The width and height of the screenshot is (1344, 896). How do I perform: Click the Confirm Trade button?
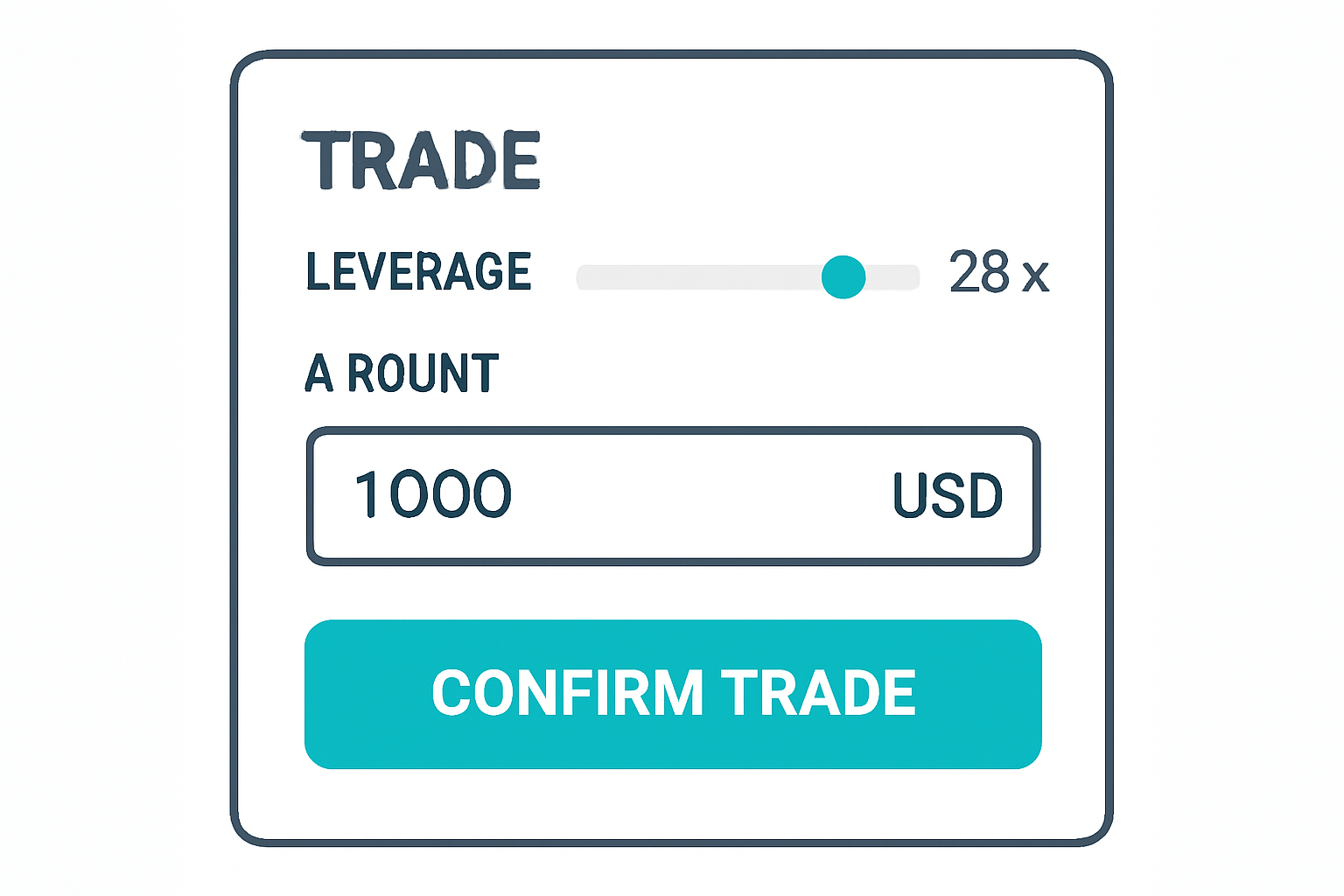pyautogui.click(x=672, y=694)
